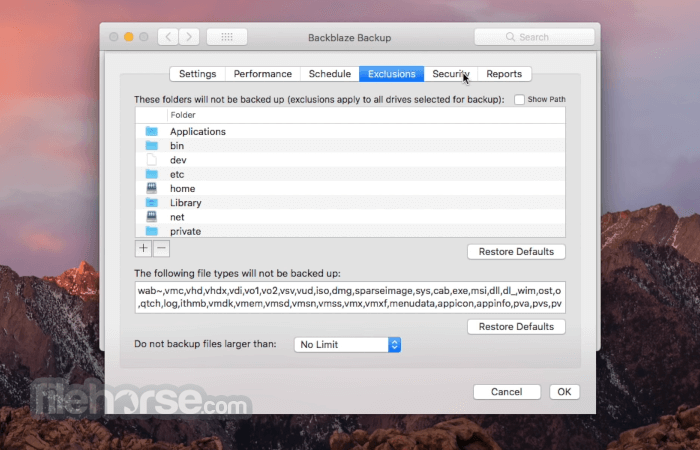Select the Exclusions tab
700x450 pixels.
[x=392, y=74]
